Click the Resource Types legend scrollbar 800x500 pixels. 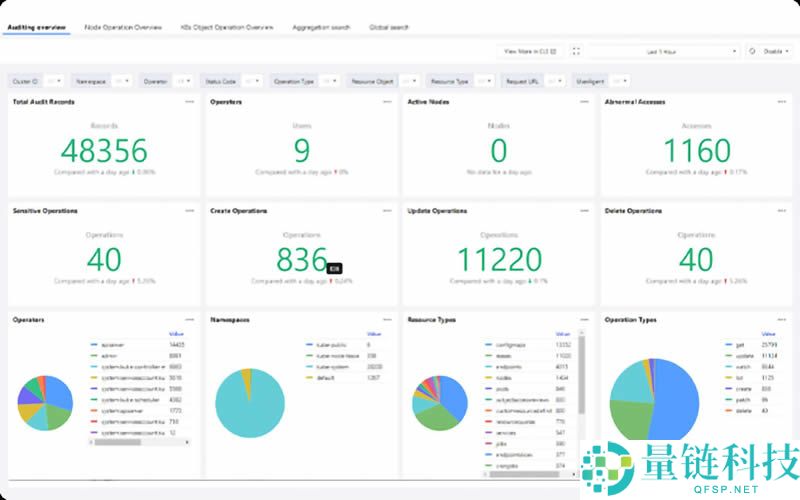pos(581,375)
